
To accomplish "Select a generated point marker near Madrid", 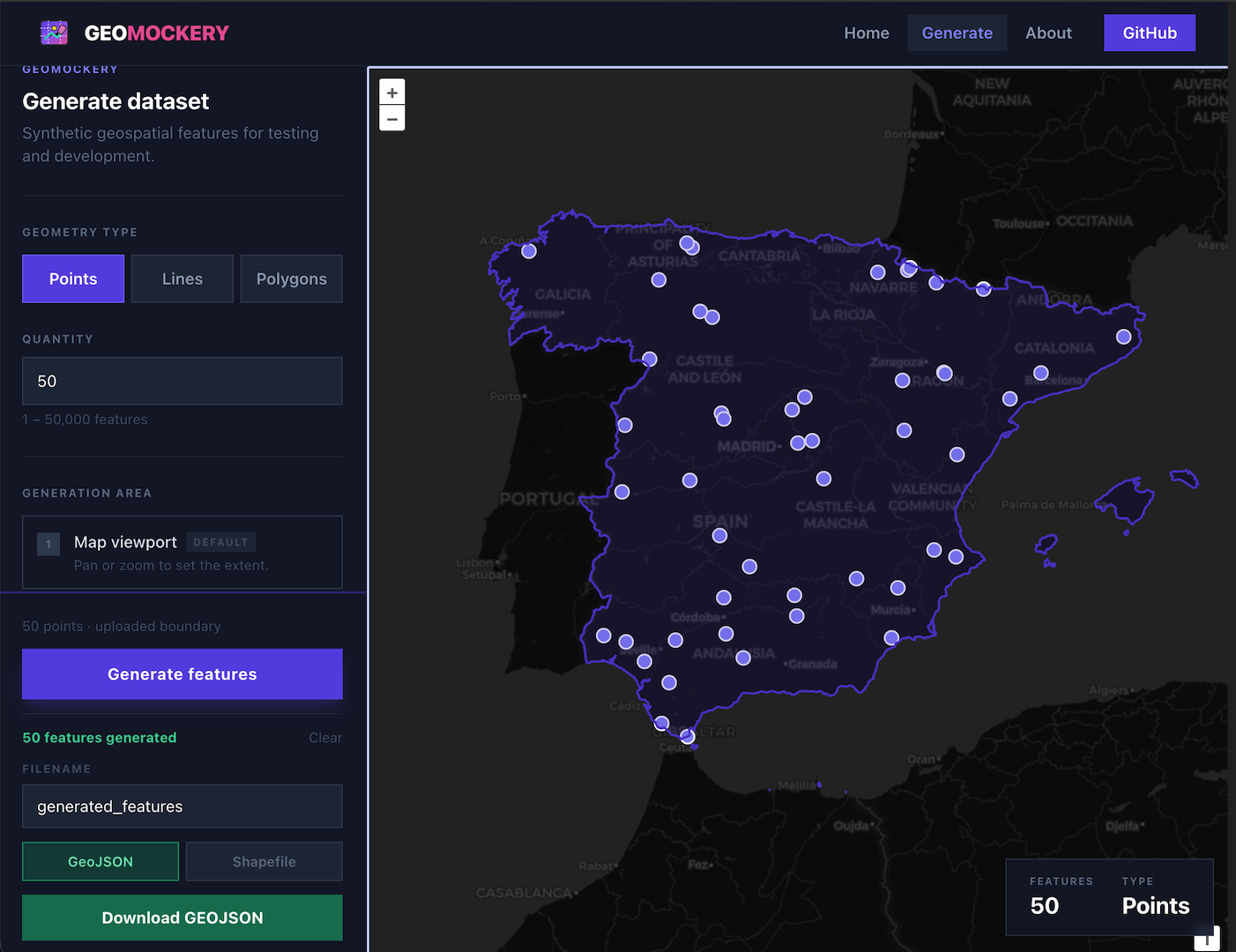I will tap(800, 442).
